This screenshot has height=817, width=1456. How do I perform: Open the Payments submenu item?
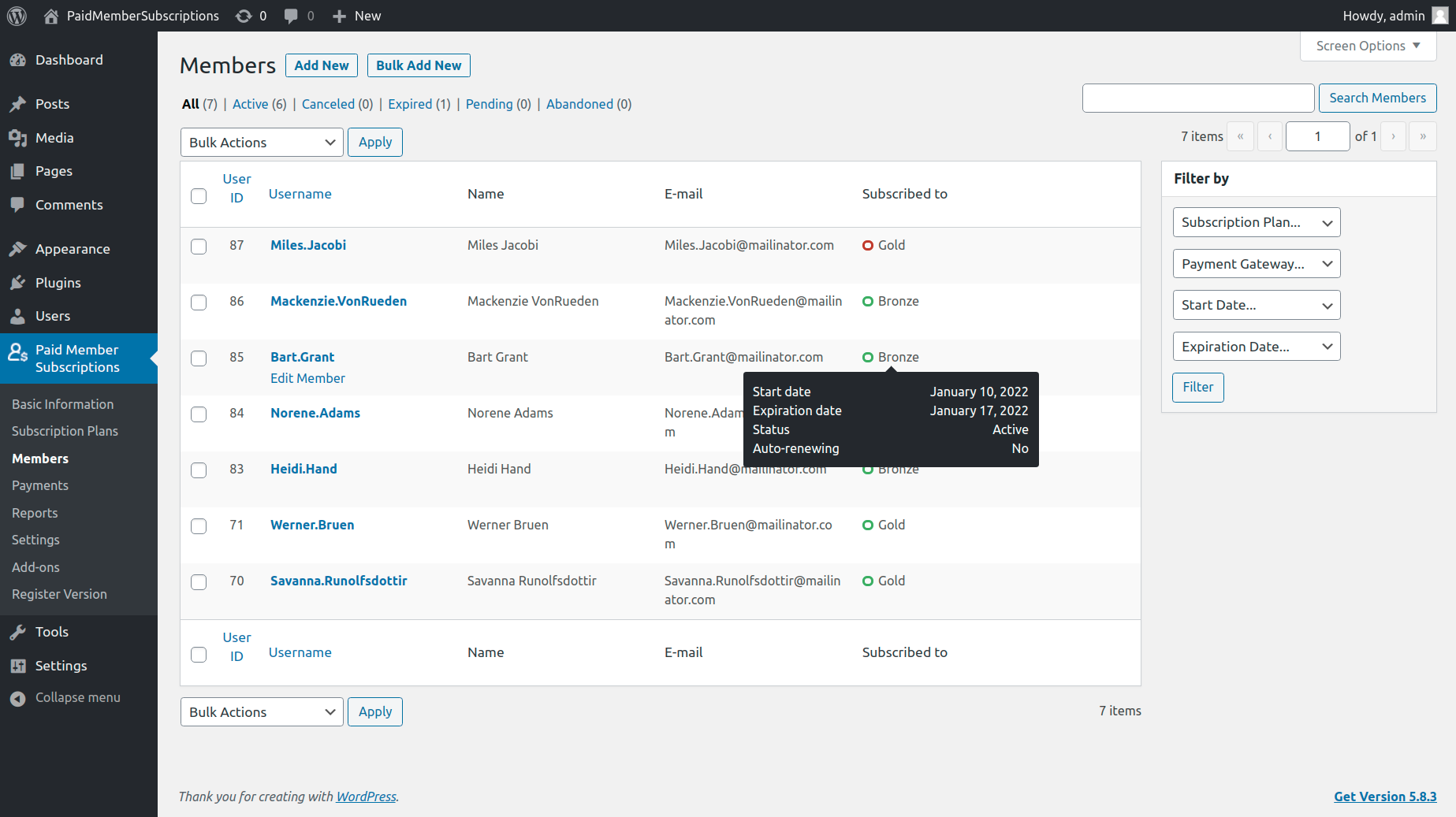[40, 485]
